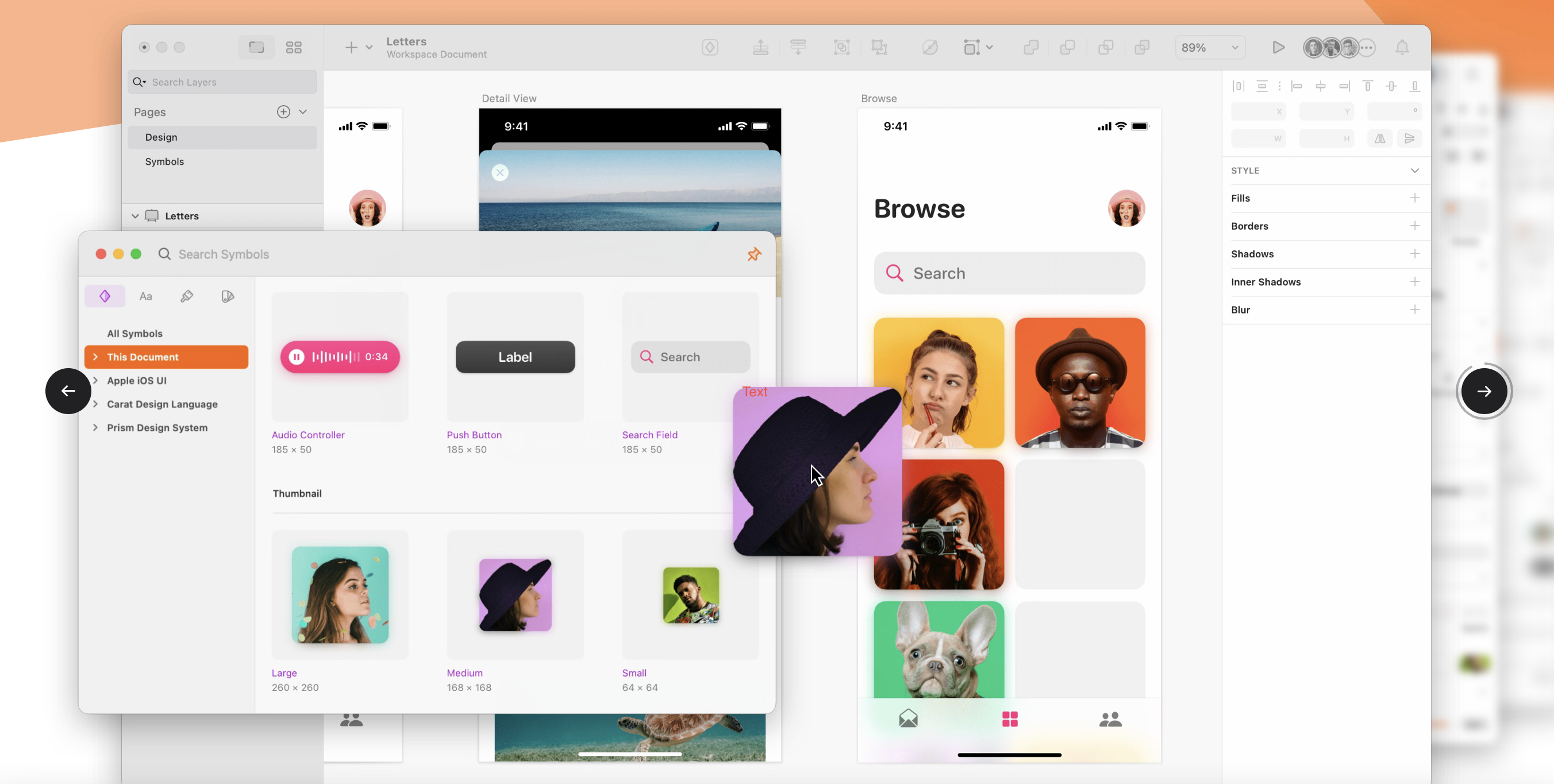Screen dimensions: 1554x784
Task: Open the Color Variables swatch tab
Action: pos(228,296)
